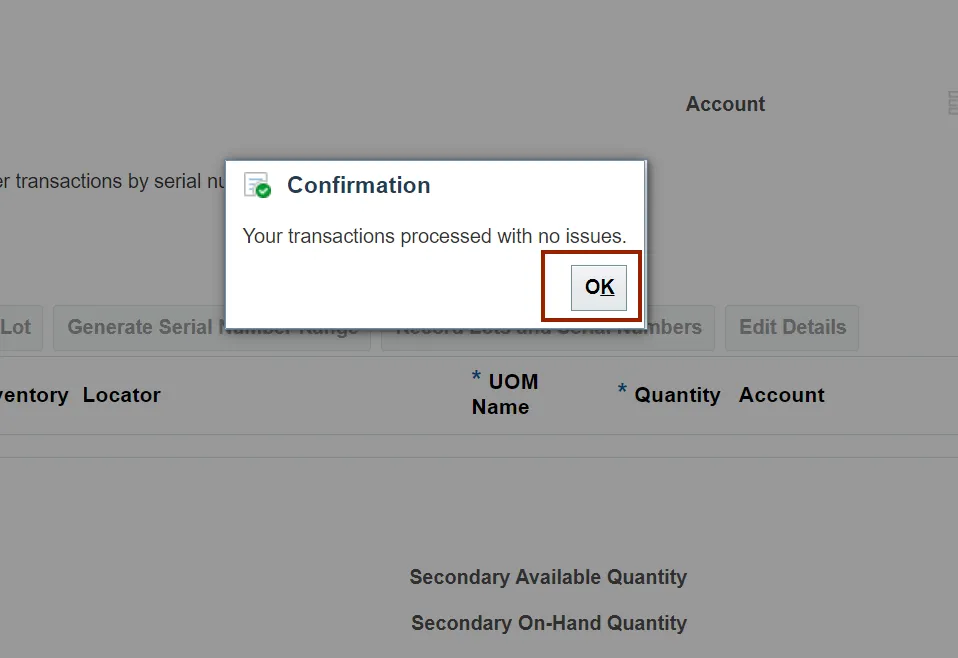The width and height of the screenshot is (958, 658).
Task: Click the 'transactions by serial' text
Action: (x=110, y=182)
